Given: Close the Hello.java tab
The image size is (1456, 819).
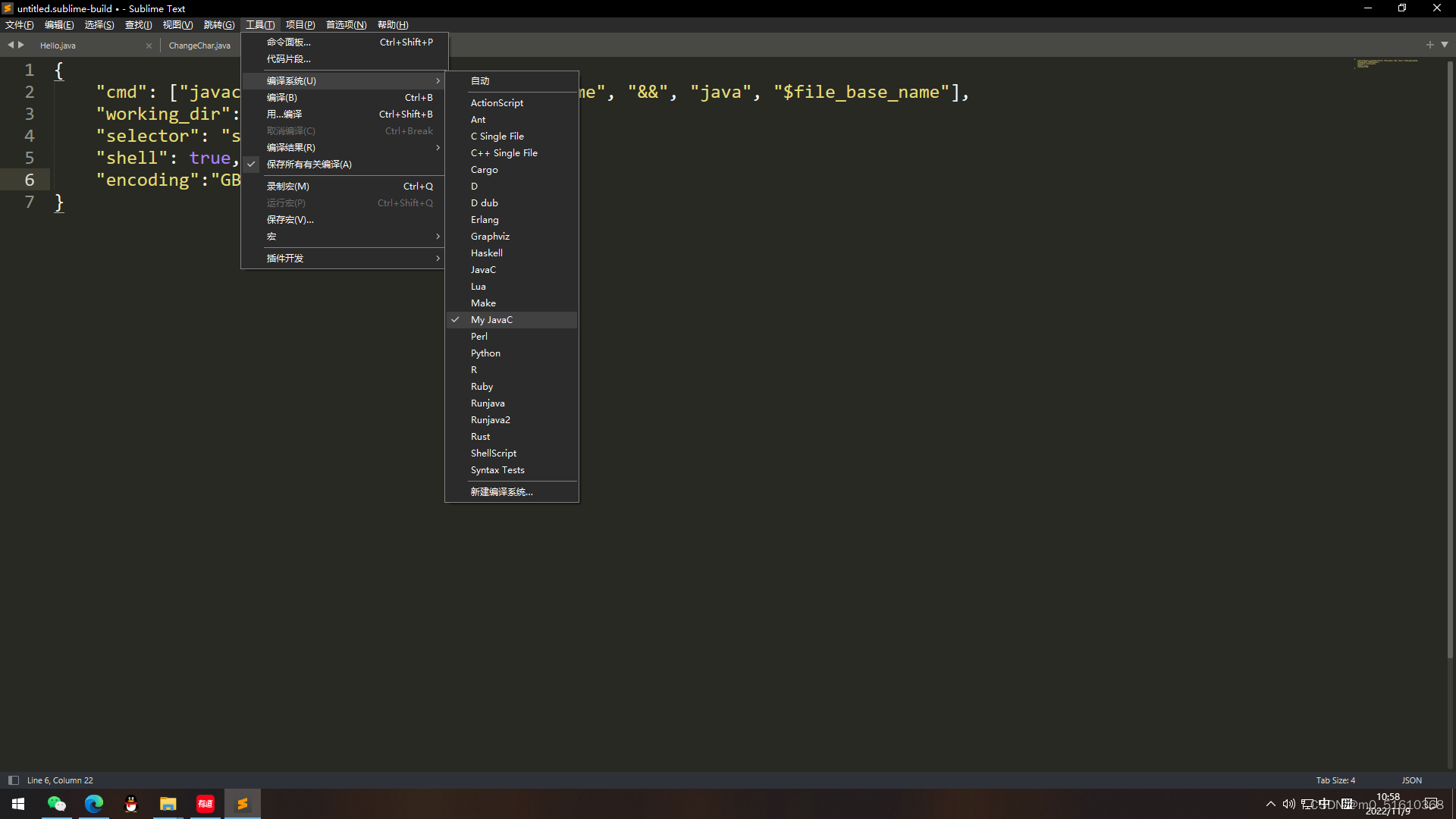Looking at the screenshot, I should pos(149,45).
